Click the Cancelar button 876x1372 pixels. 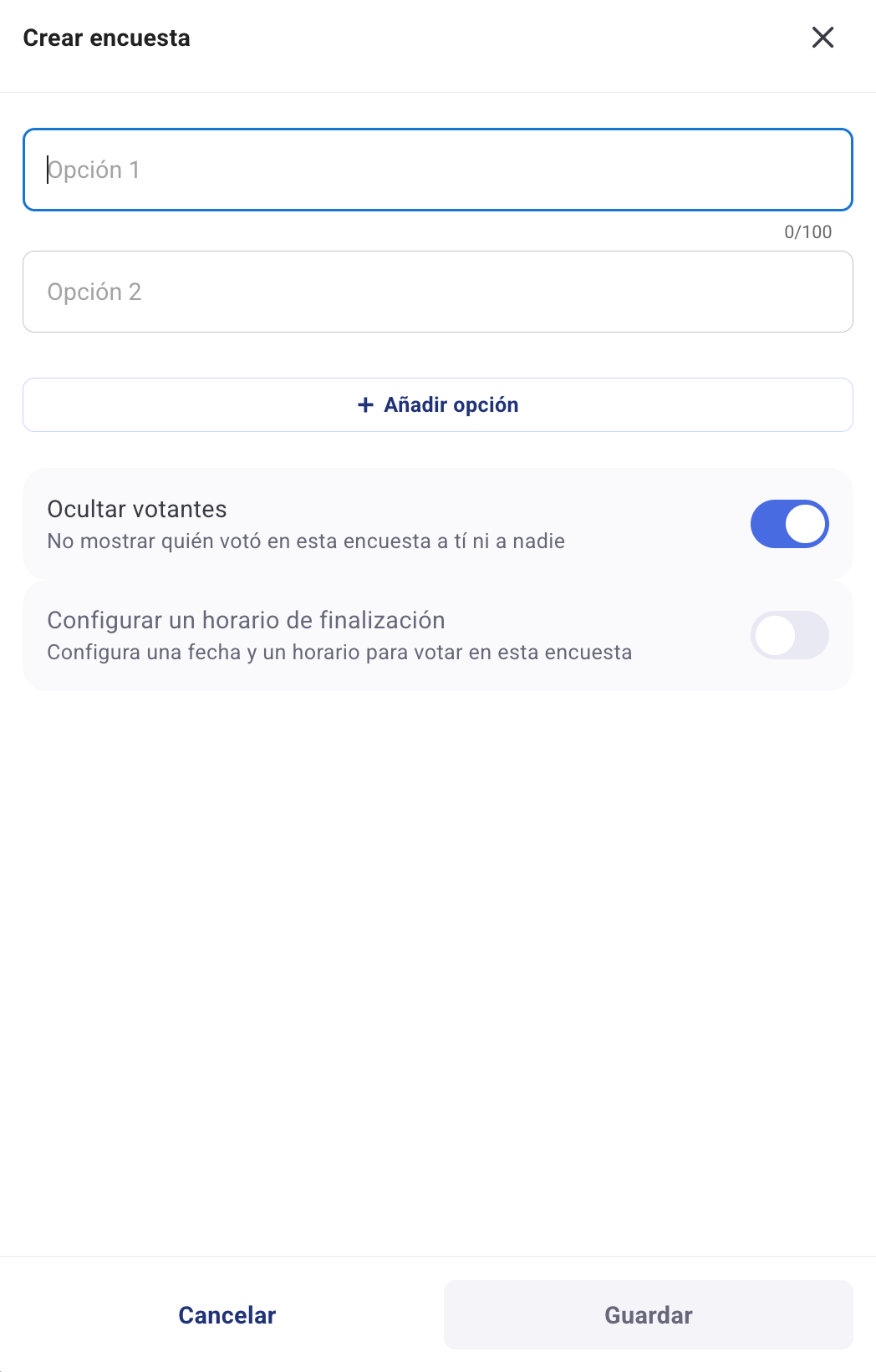click(x=227, y=1315)
